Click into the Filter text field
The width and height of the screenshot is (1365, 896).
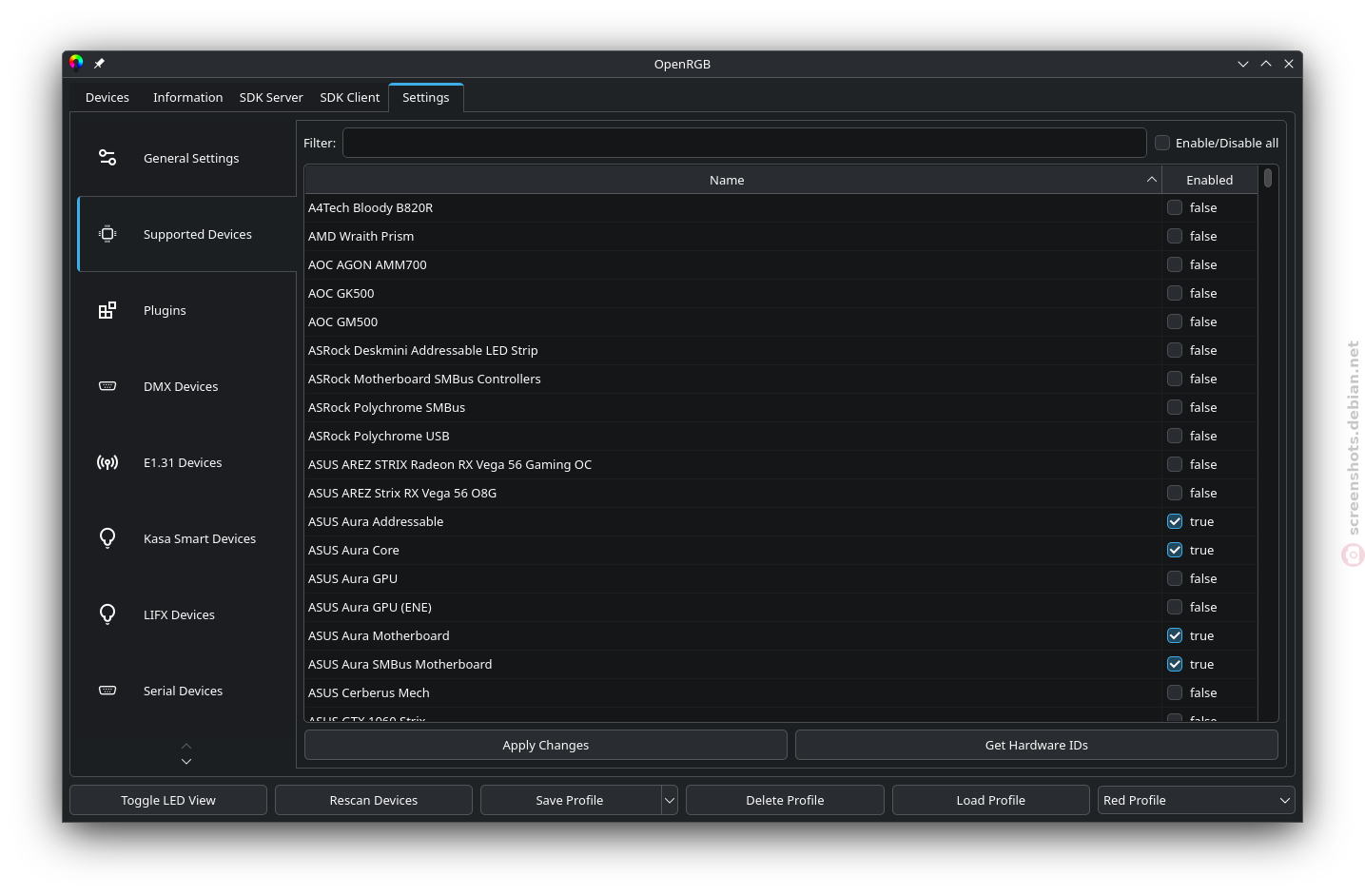(x=744, y=143)
